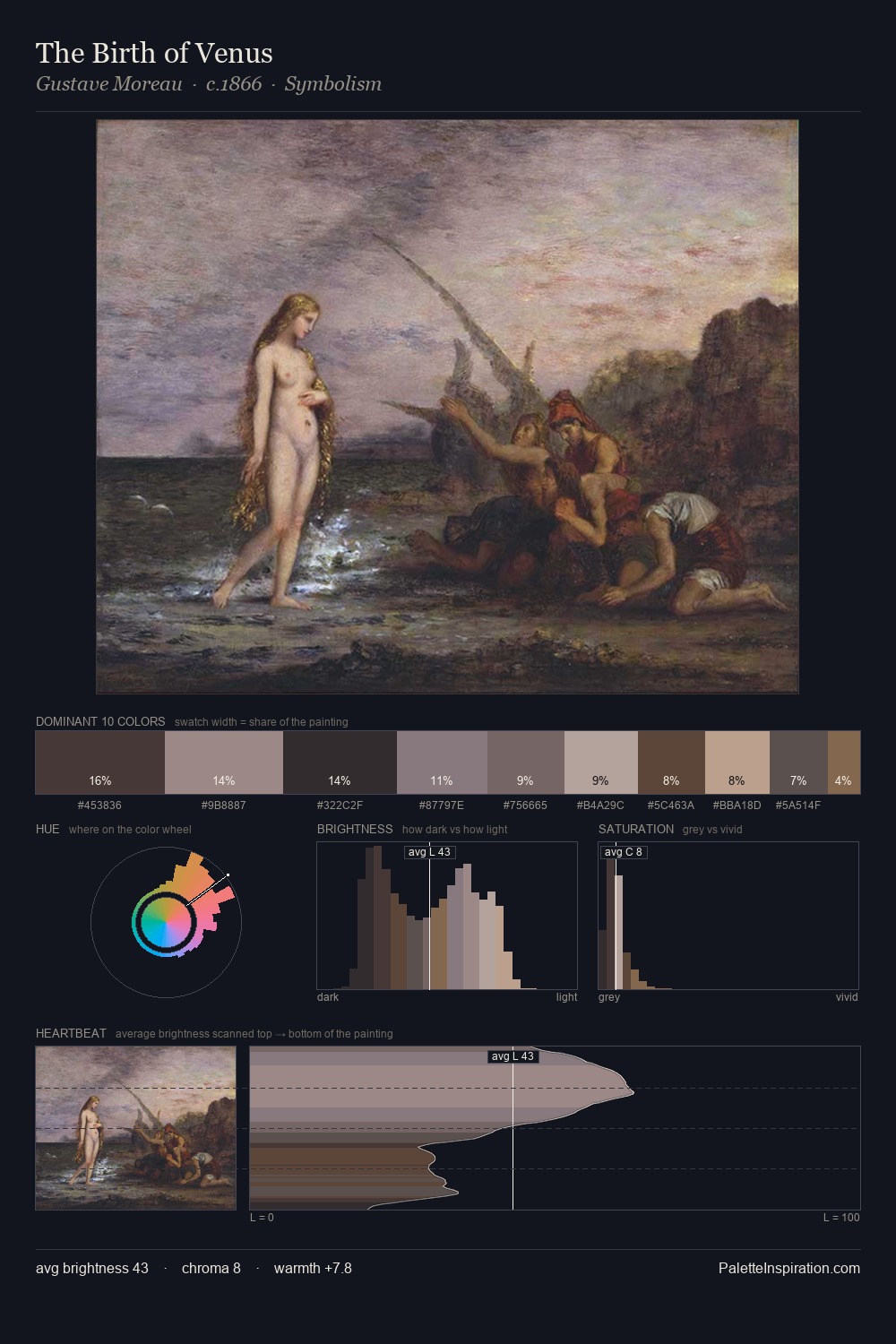This screenshot has width=896, height=1344.
Task: Click the 'HUE' section heading
Action: [47, 829]
